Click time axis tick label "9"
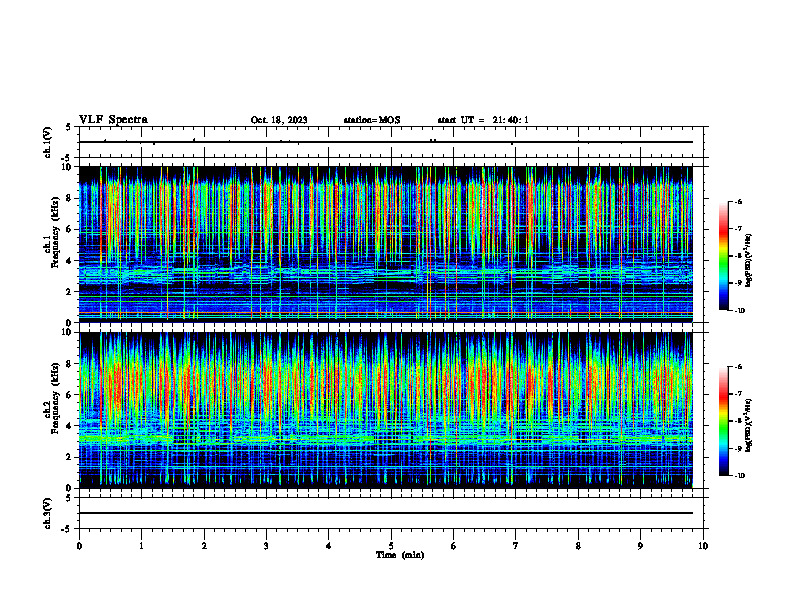This screenshot has width=792, height=612. click(x=640, y=546)
